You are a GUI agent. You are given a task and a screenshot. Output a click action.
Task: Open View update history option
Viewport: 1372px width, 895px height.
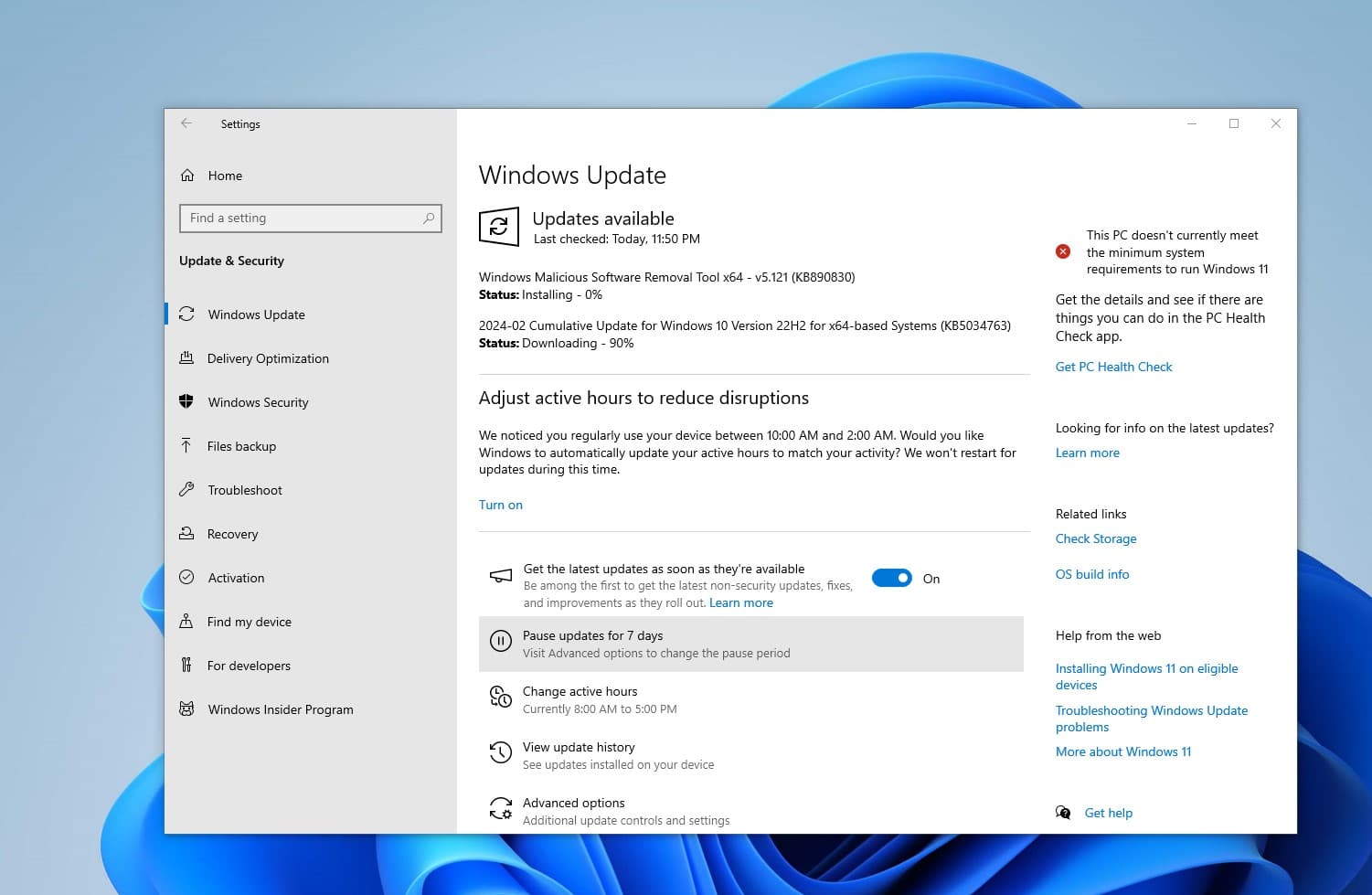pos(751,755)
